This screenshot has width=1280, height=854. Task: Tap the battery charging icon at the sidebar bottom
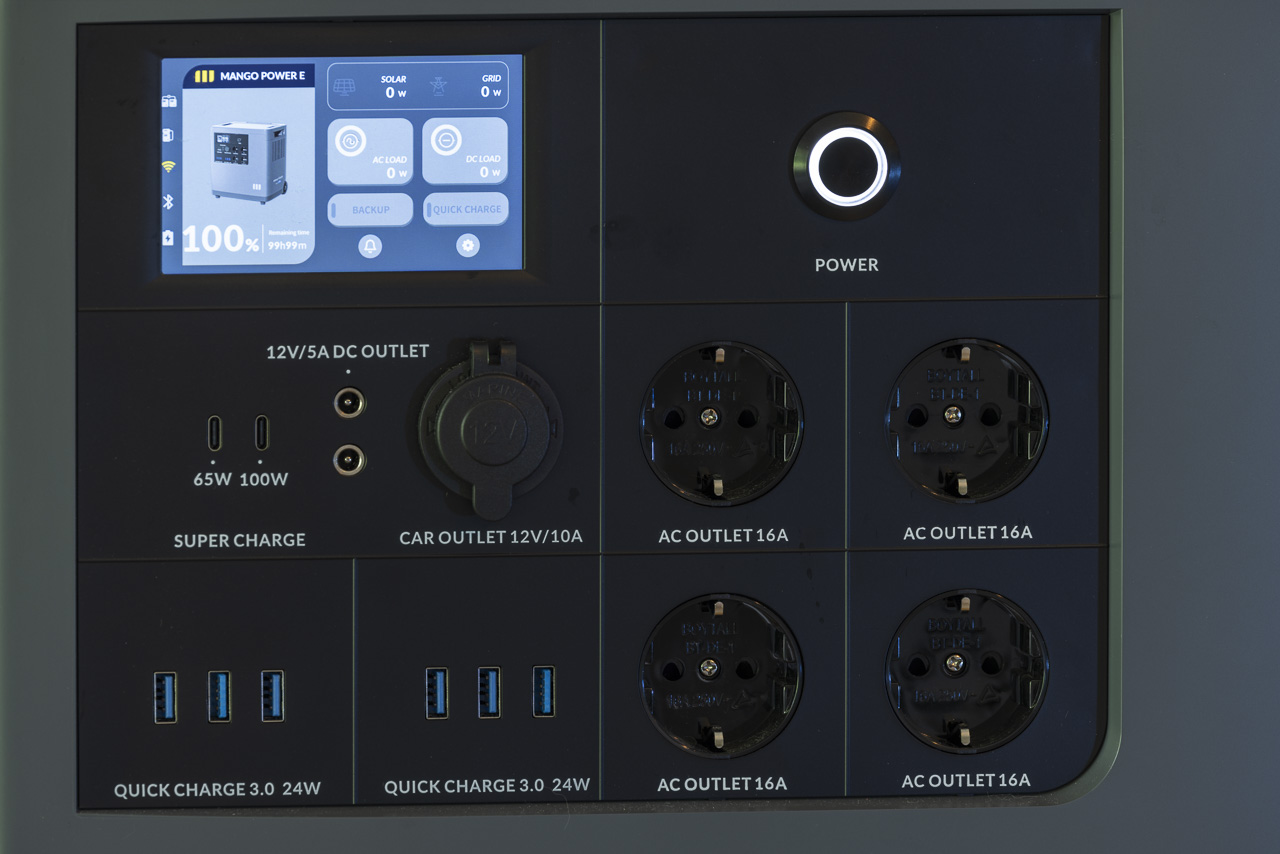point(168,238)
